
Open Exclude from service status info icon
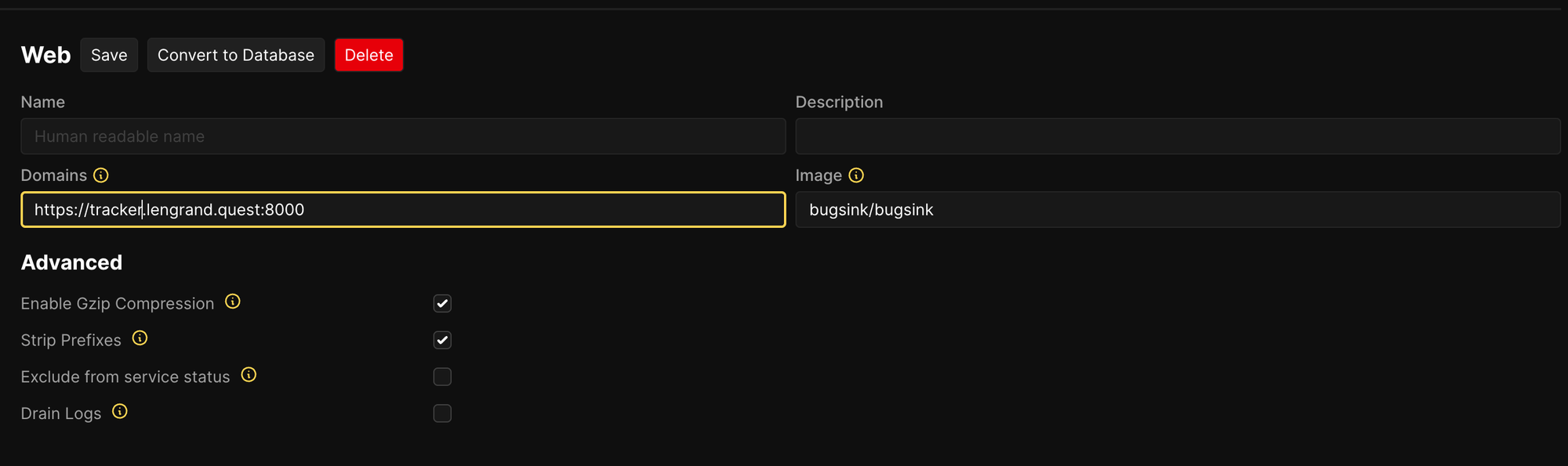249,375
